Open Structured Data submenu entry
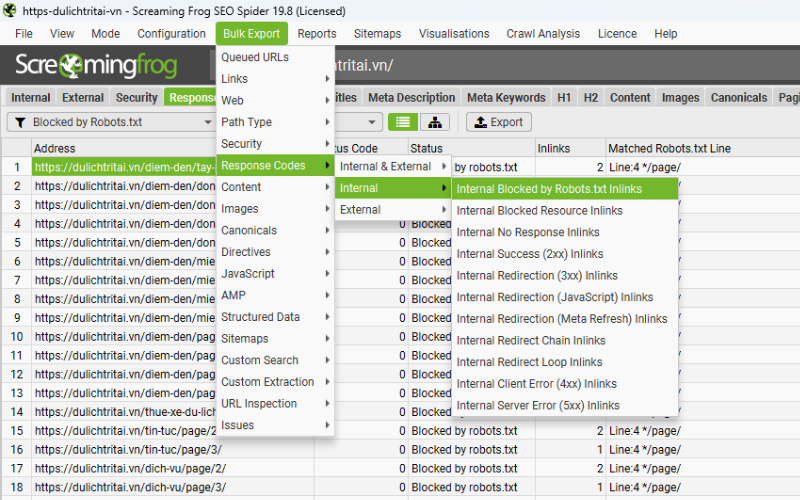The image size is (800, 500). [x=276, y=317]
